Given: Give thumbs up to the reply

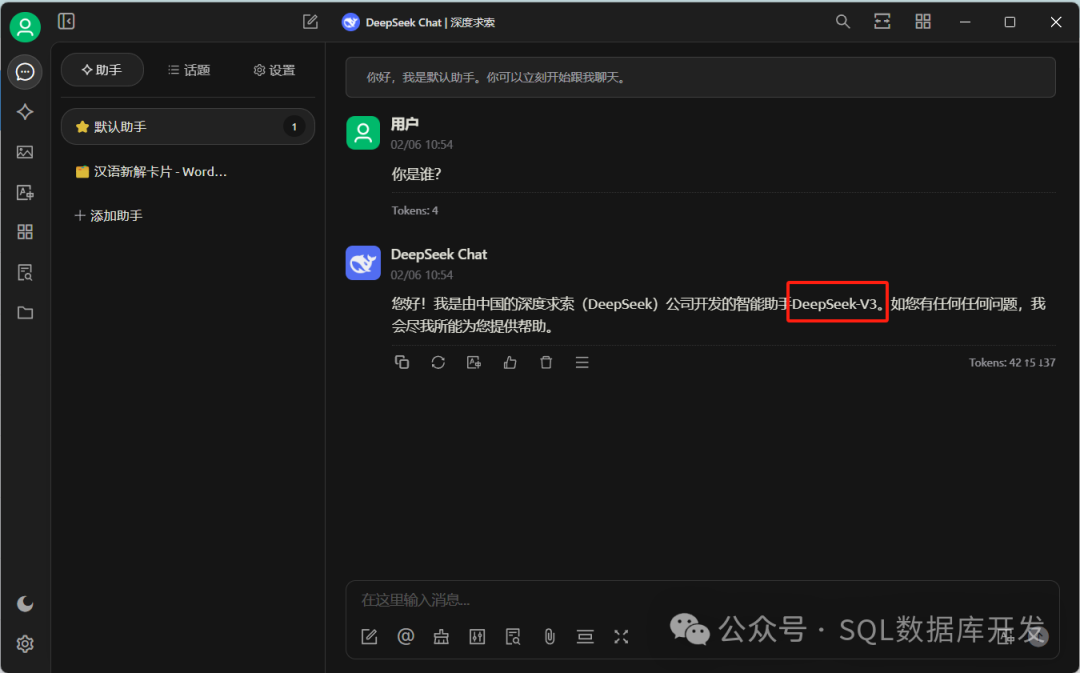Looking at the screenshot, I should pyautogui.click(x=510, y=362).
